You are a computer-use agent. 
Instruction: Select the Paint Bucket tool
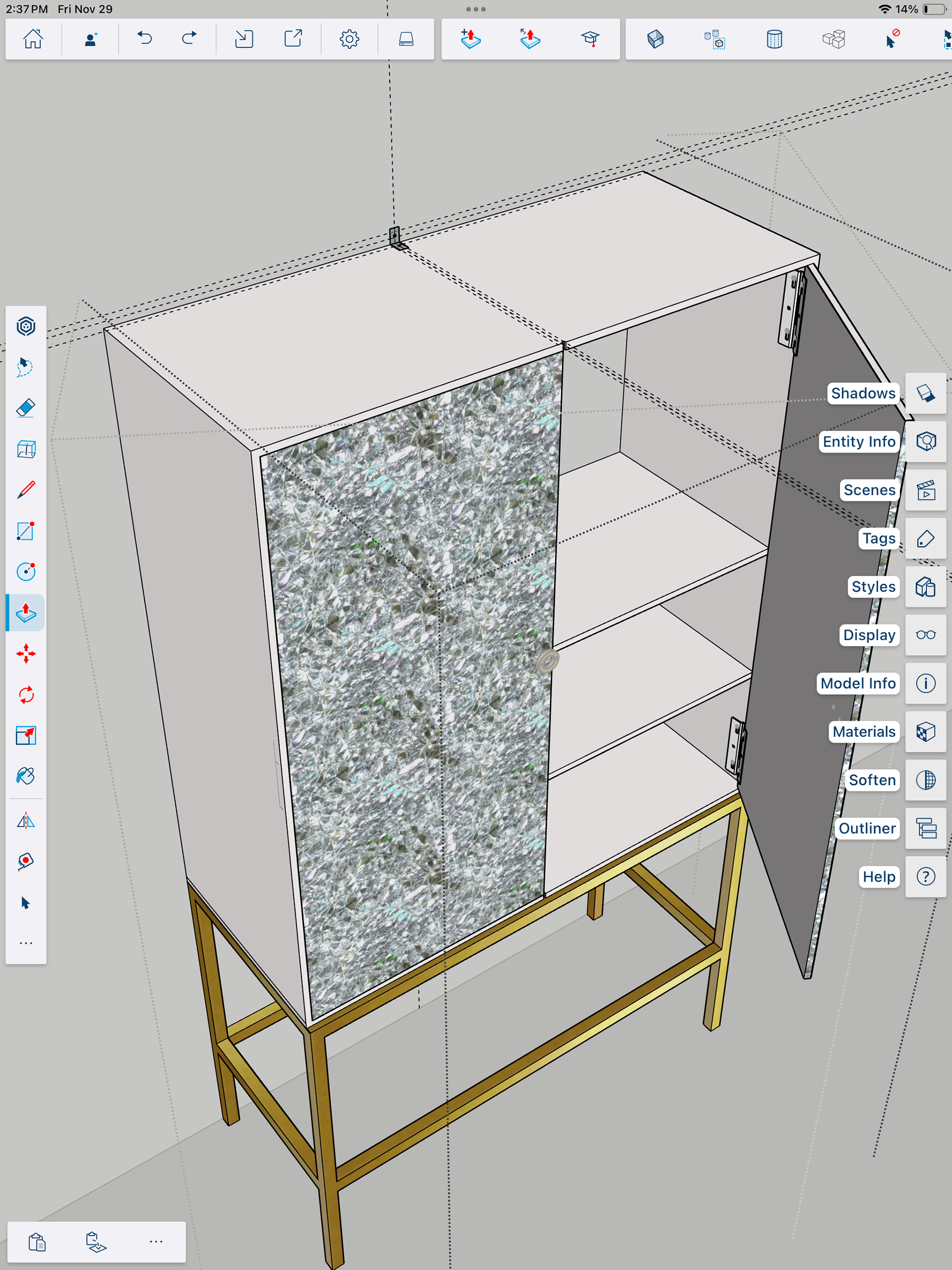26,776
